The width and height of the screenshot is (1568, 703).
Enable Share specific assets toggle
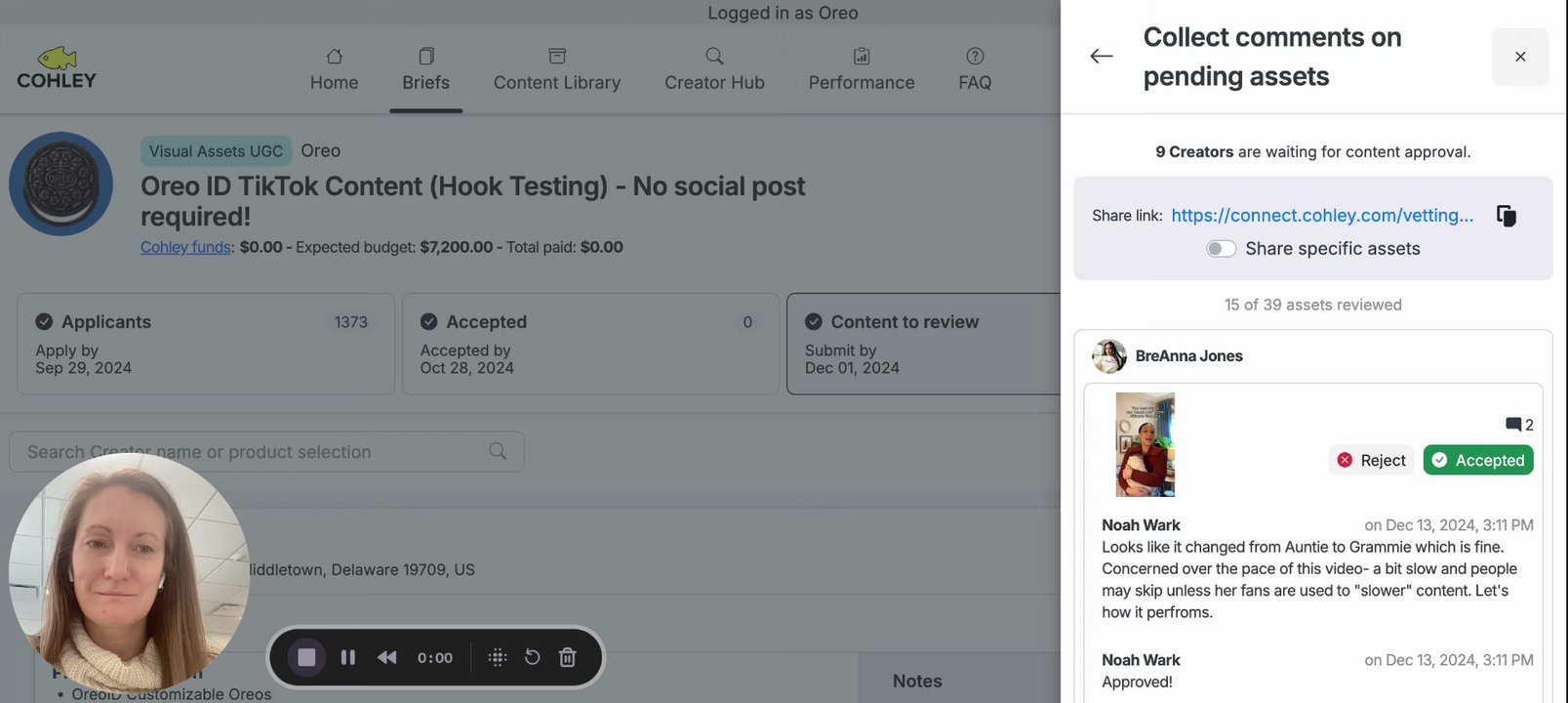(1221, 249)
